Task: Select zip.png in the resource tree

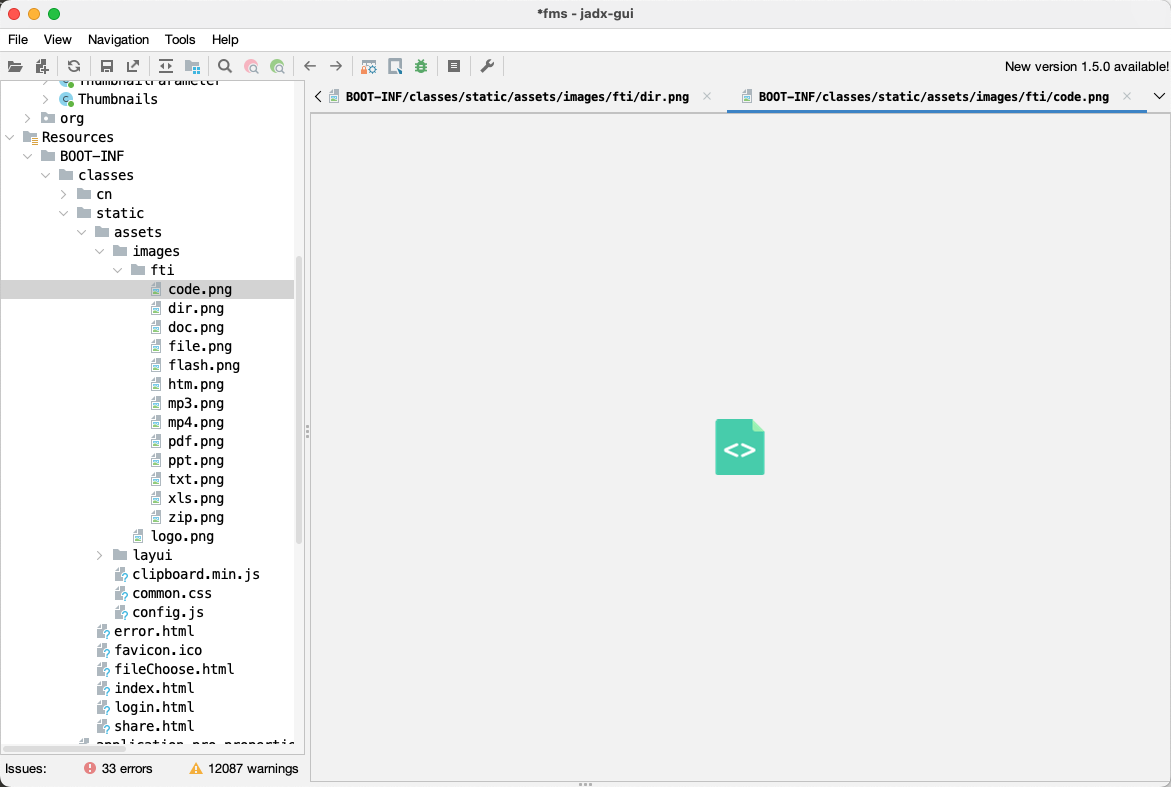Action: [x=195, y=517]
